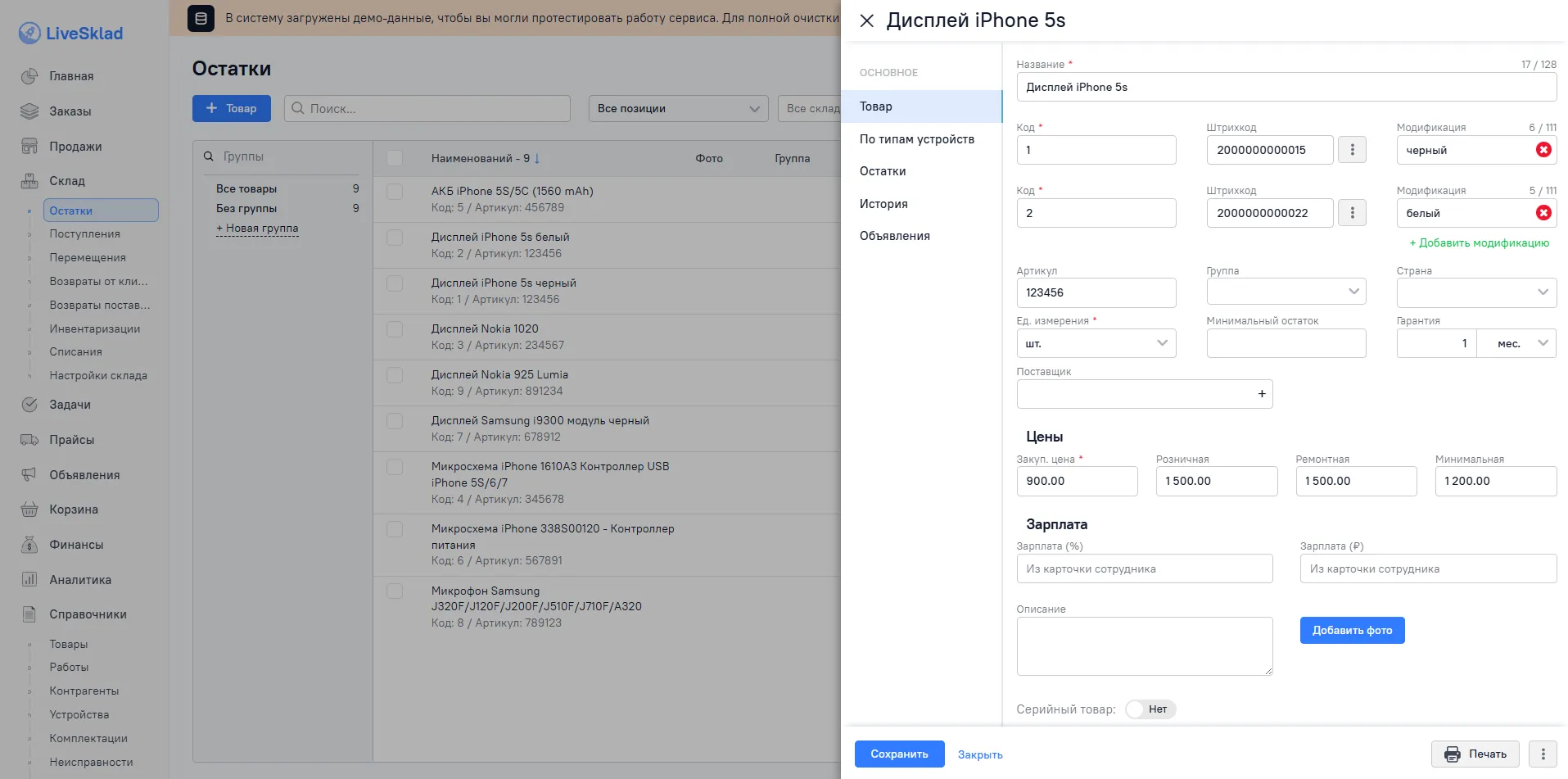Open Заказы via its stack icon
The width and height of the screenshot is (1568, 779).
click(29, 111)
